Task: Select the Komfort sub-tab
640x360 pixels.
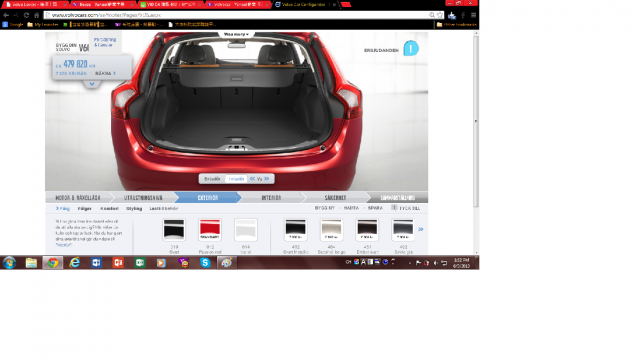Action: pyautogui.click(x=109, y=209)
